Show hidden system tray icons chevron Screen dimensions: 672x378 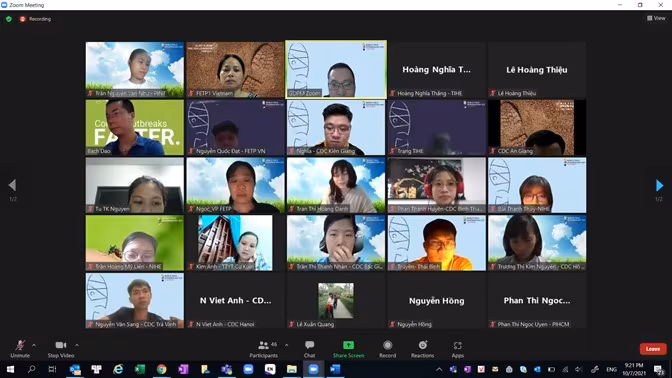[x=439, y=369]
